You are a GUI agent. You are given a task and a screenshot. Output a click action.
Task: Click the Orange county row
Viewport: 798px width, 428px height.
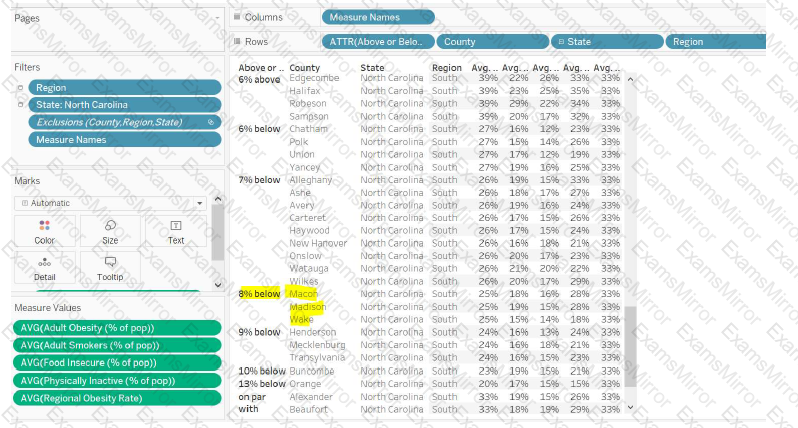coord(305,384)
